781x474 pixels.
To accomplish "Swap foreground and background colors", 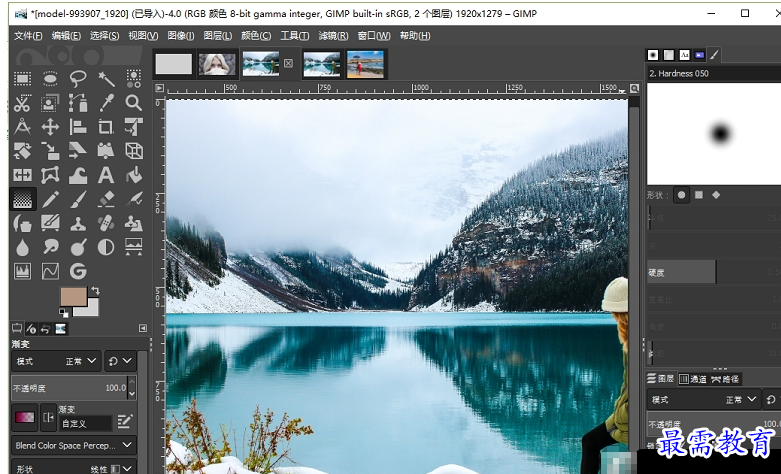I will coord(95,291).
